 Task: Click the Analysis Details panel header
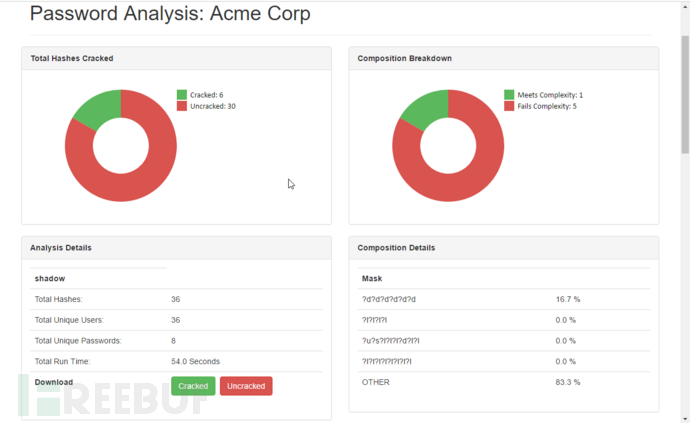176,247
